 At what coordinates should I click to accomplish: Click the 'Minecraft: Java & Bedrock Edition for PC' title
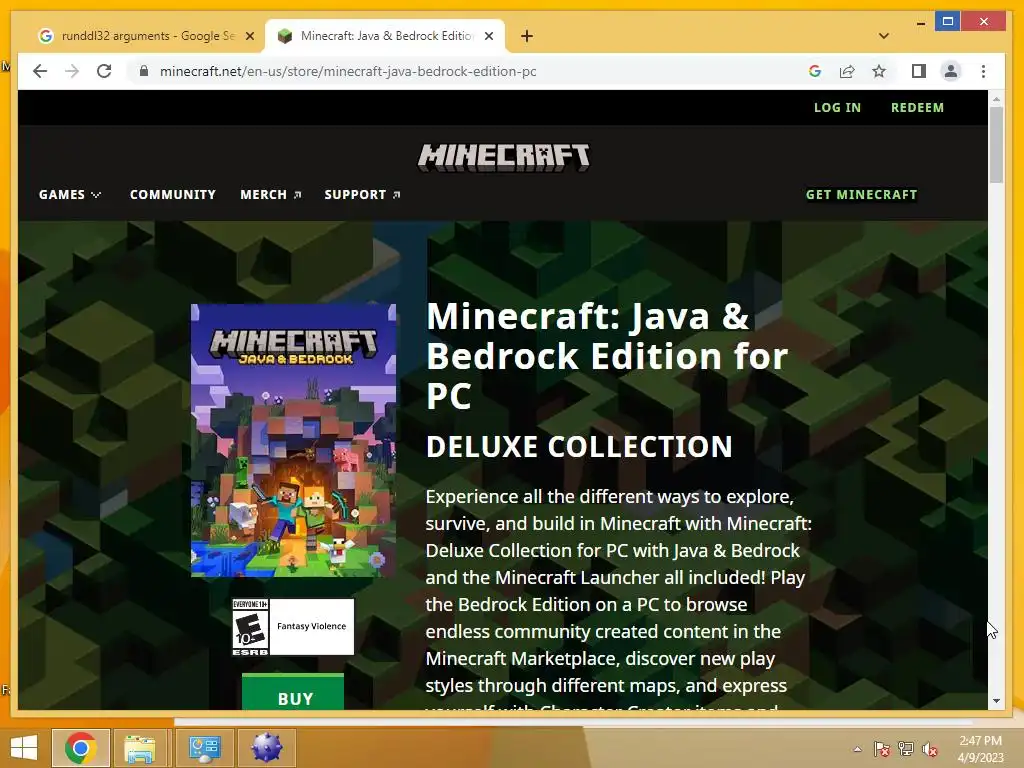[x=607, y=356]
